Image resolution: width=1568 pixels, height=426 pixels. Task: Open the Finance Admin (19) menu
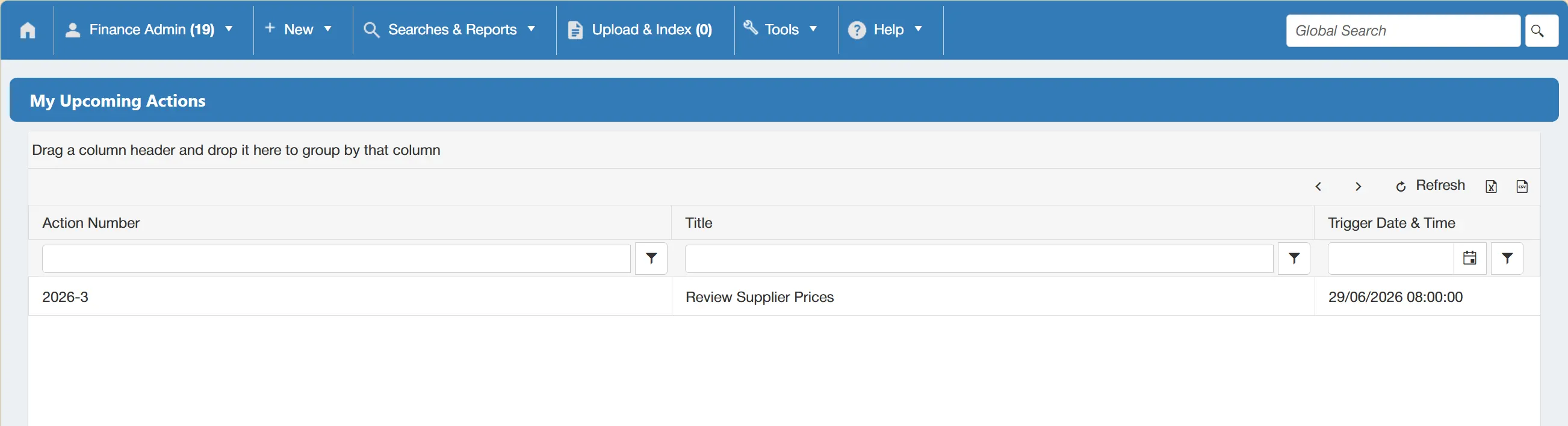tap(152, 30)
